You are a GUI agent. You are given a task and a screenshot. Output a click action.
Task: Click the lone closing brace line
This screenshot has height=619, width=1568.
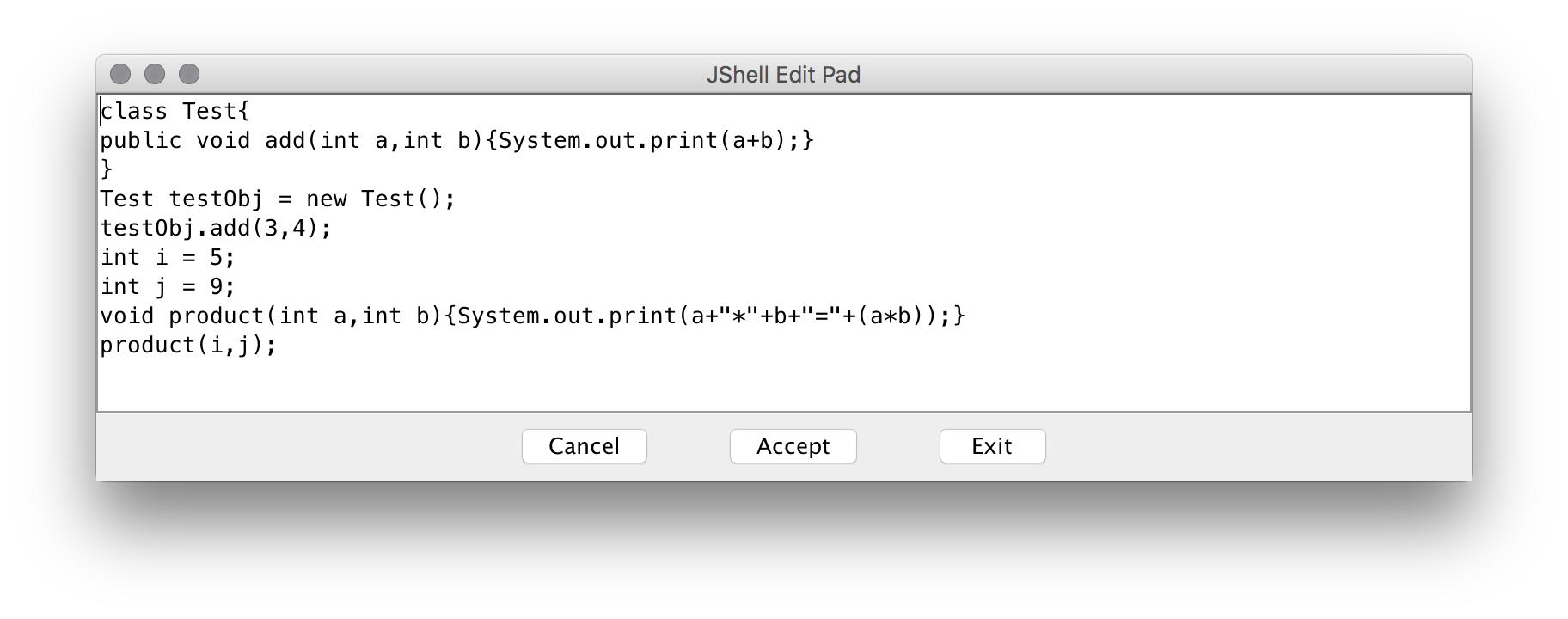pos(107,169)
